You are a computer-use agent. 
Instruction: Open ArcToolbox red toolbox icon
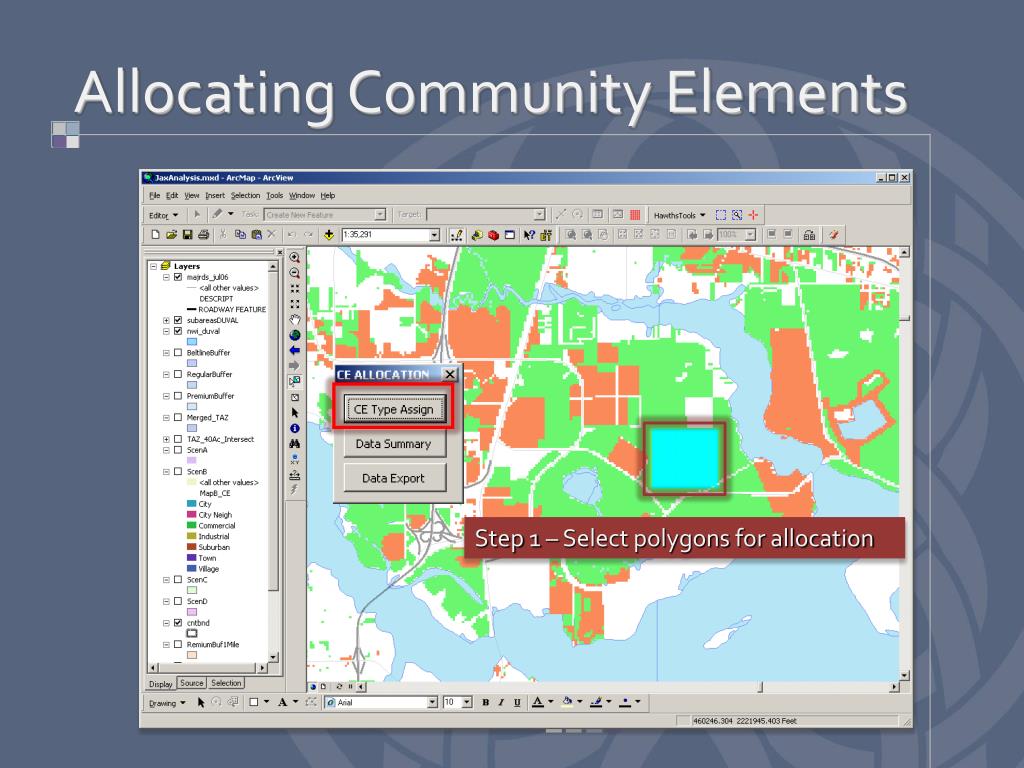494,234
